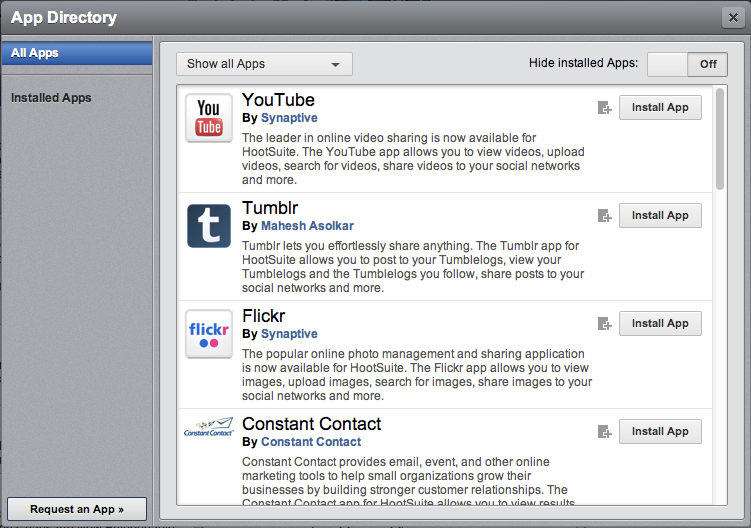Click the Constant Contact app title

tap(311, 424)
